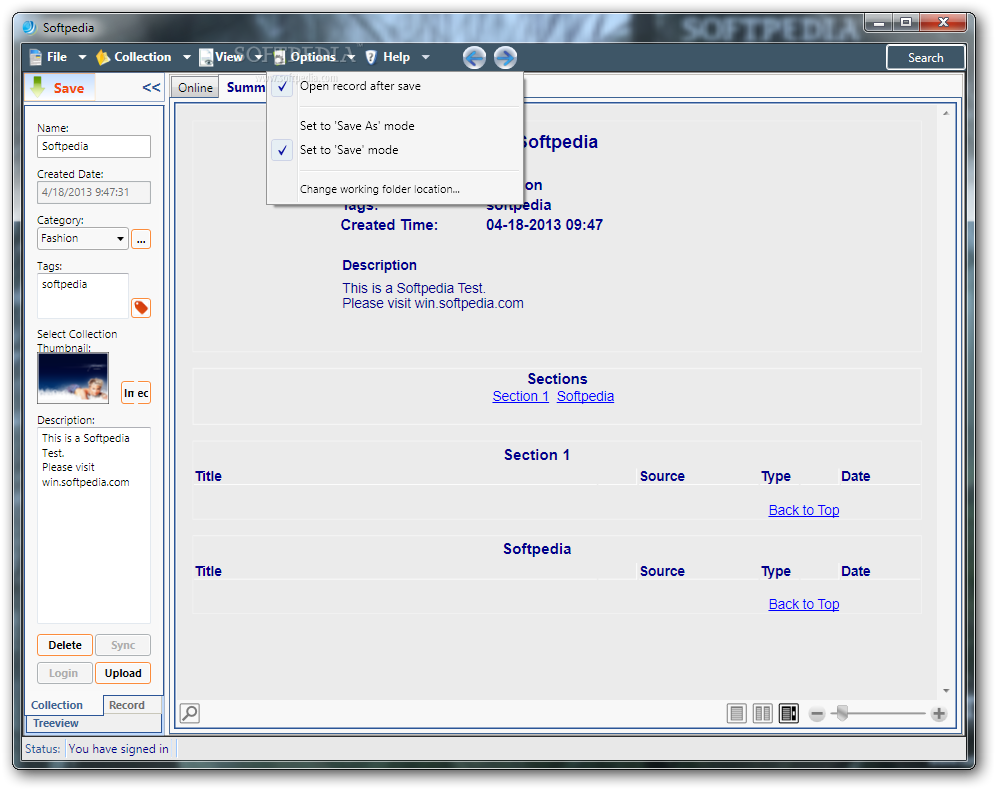Click the Softpedia app icon in title bar
996x790 pixels.
[x=30, y=27]
